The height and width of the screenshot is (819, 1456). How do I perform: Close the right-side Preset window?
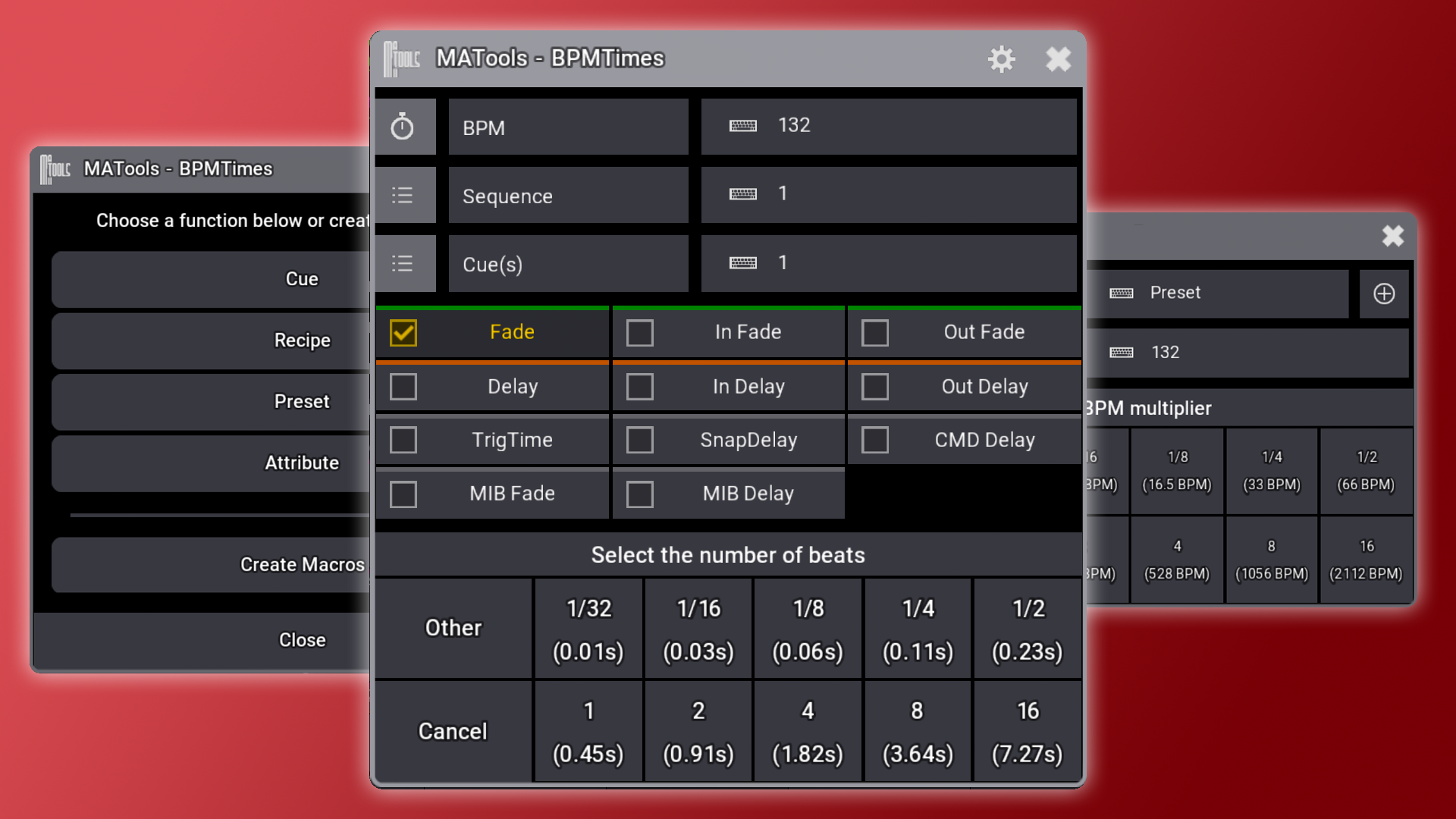coord(1392,236)
